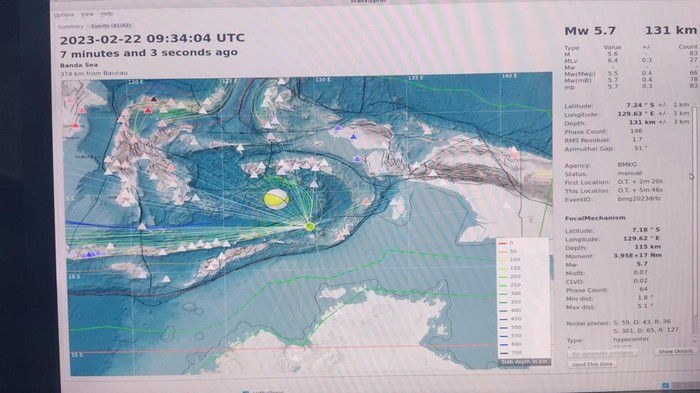Click the Max dist value 5.1 °
The width and height of the screenshot is (700, 393).
[645, 306]
